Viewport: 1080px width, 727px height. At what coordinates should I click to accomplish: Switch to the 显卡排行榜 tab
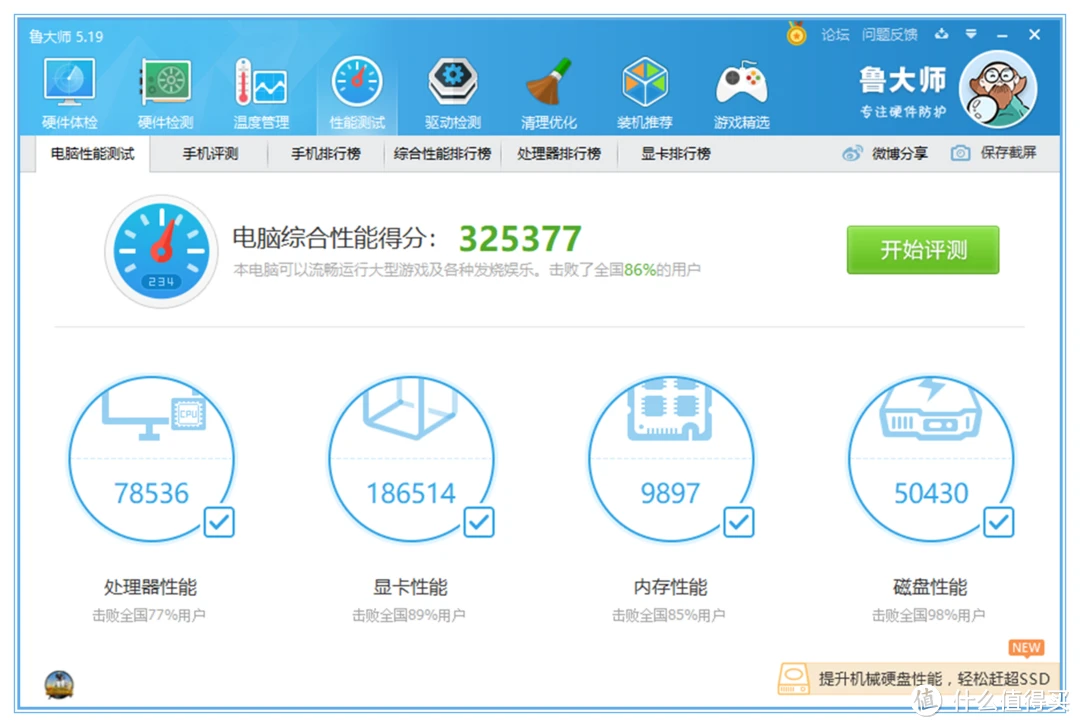pos(676,154)
